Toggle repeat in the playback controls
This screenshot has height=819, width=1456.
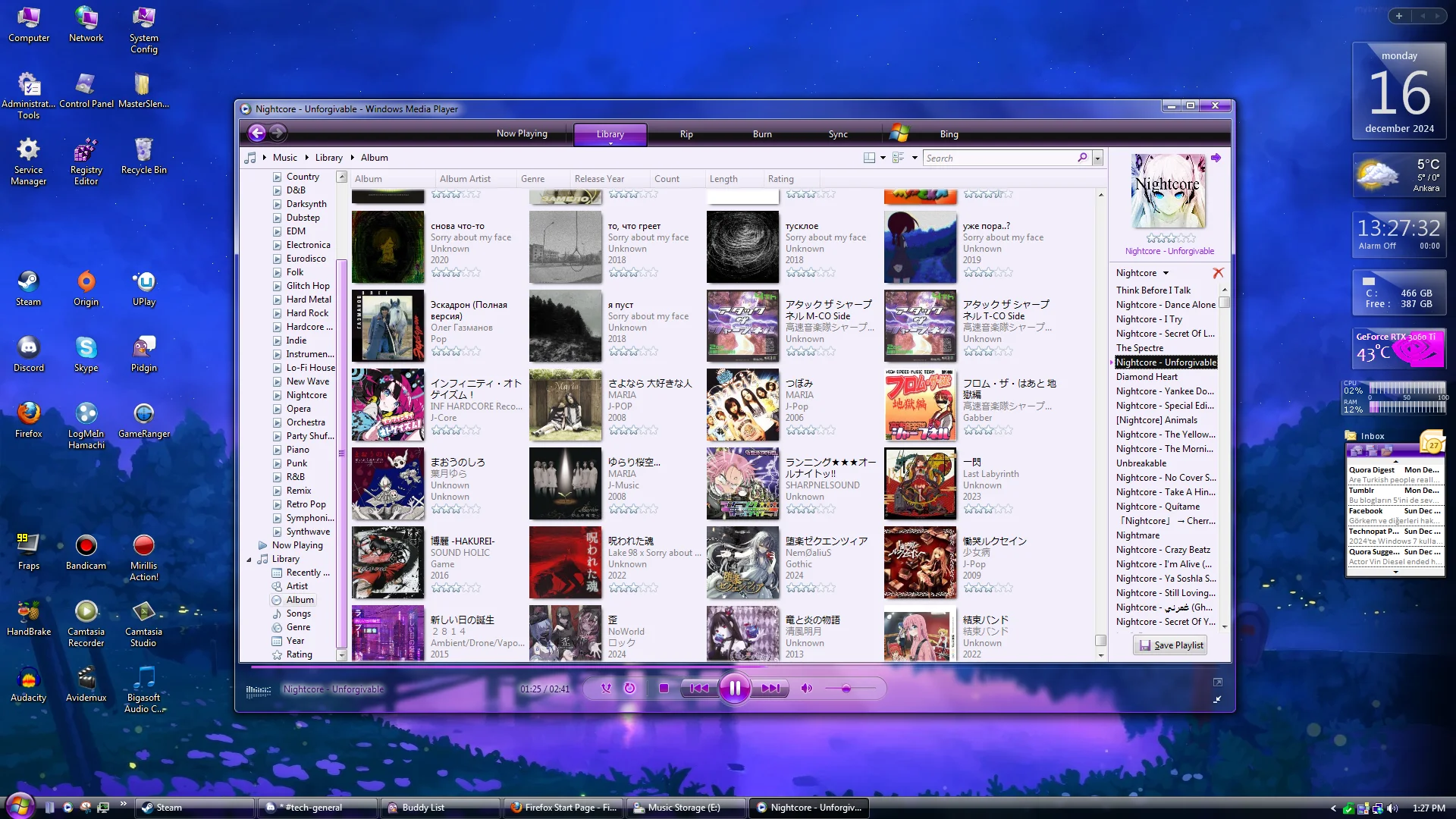point(629,689)
